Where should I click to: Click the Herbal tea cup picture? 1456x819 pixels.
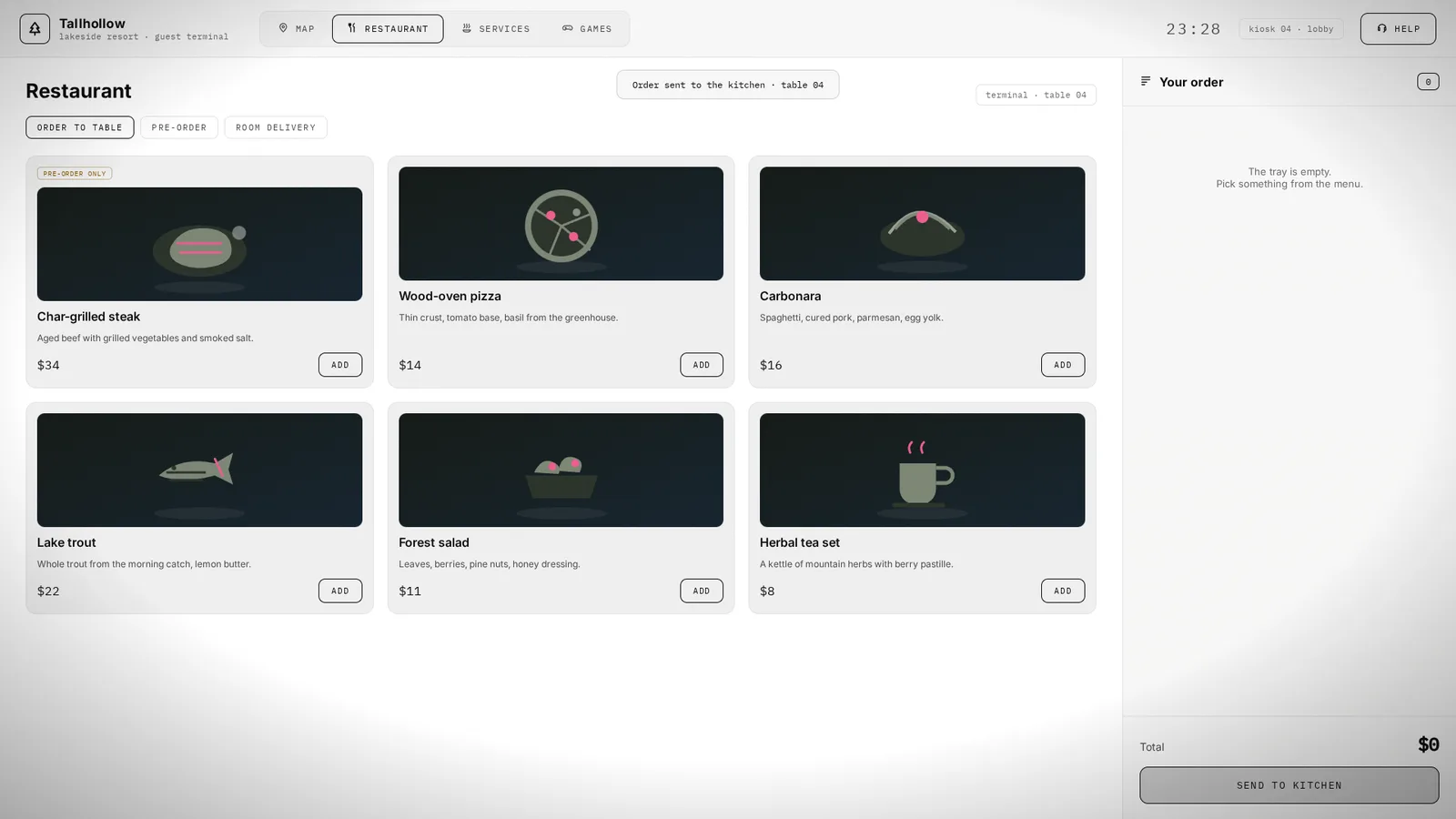[x=922, y=470]
